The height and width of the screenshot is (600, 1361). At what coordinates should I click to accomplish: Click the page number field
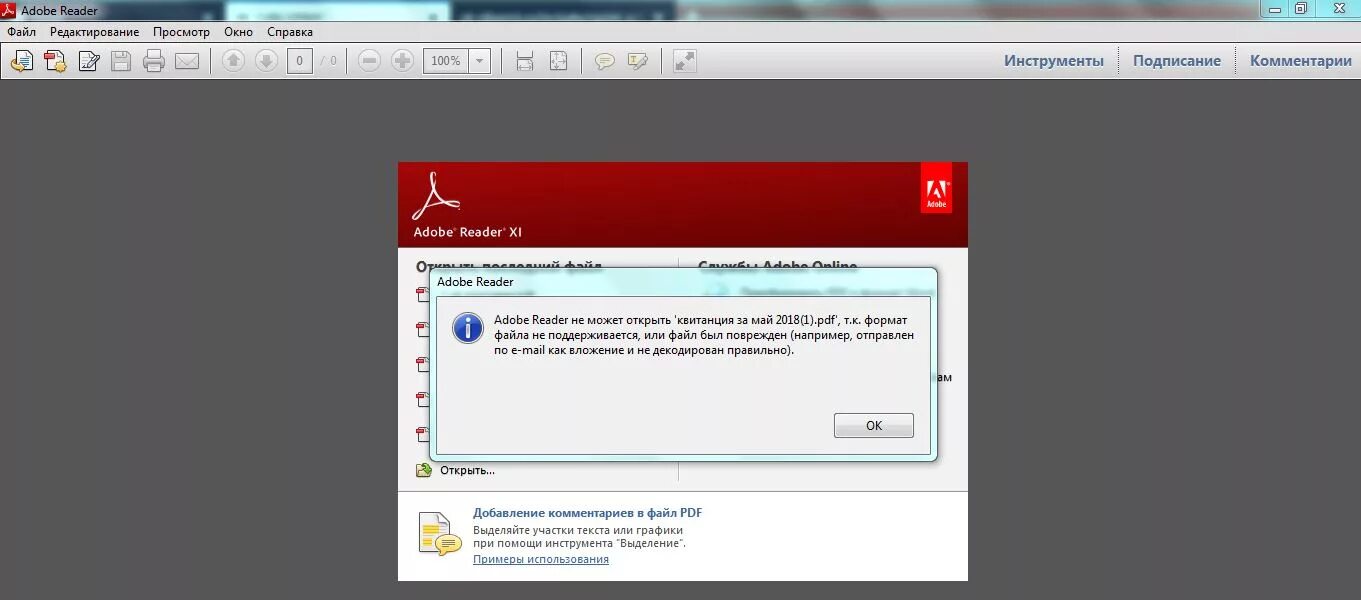(300, 61)
